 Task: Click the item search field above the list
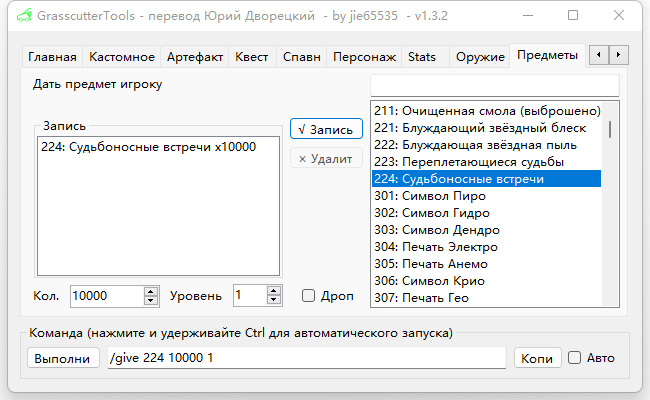[494, 85]
